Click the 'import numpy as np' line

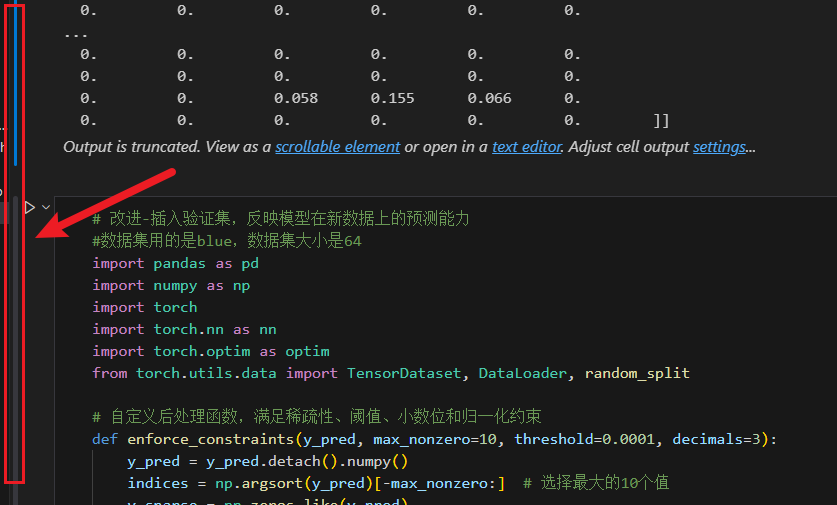(x=171, y=286)
